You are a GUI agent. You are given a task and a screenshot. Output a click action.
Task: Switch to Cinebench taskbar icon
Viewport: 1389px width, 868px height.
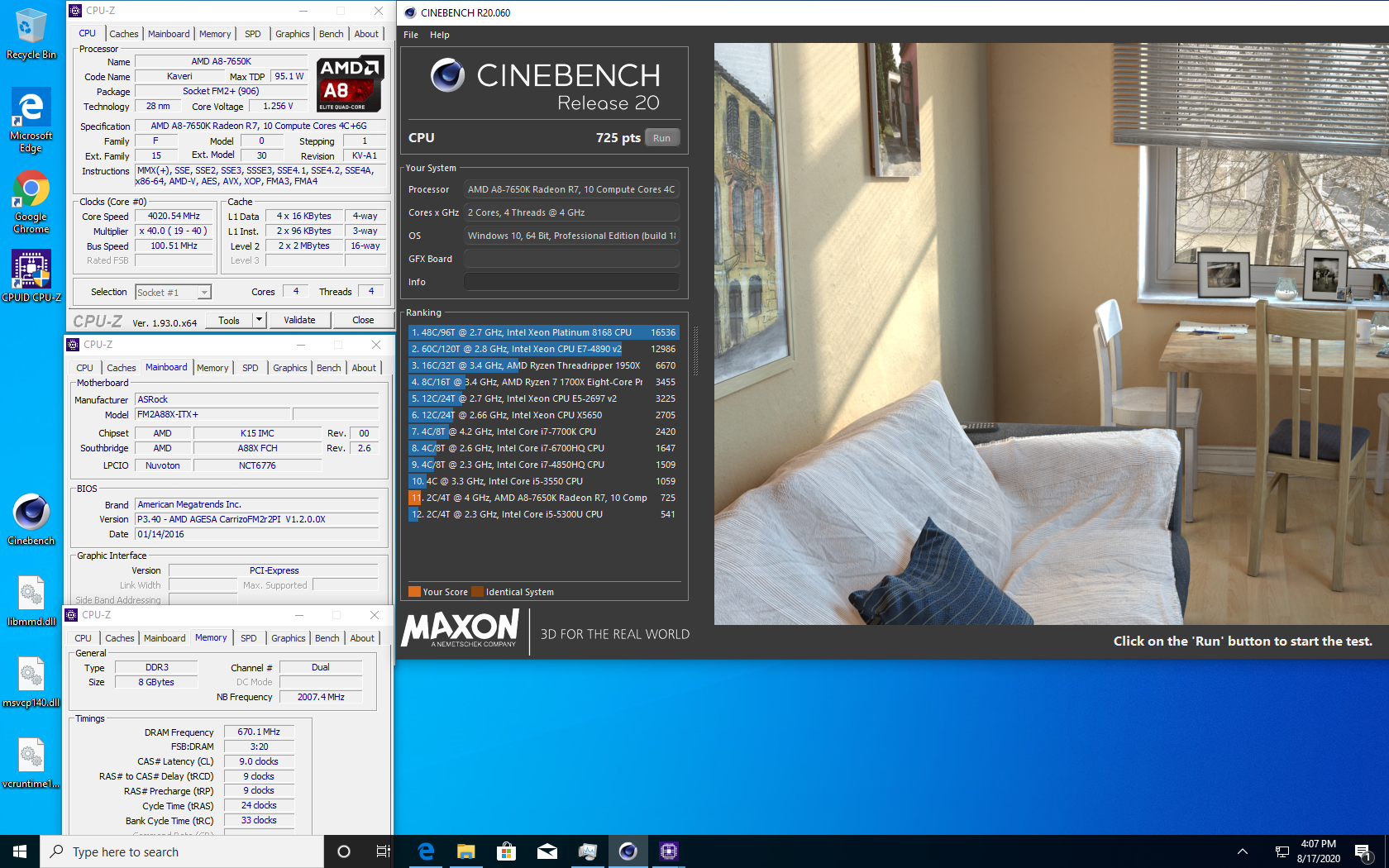tap(628, 851)
